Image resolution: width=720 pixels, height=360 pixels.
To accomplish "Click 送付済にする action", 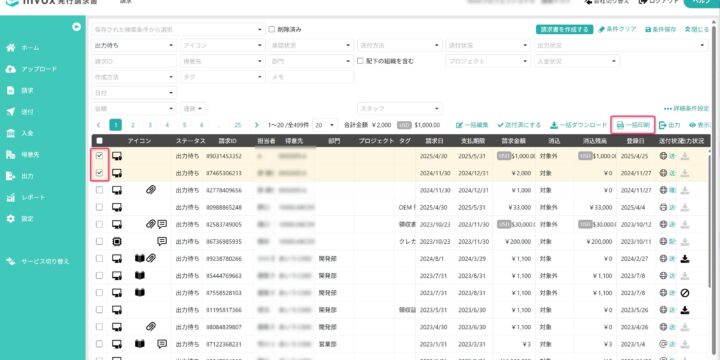I will [x=519, y=125].
